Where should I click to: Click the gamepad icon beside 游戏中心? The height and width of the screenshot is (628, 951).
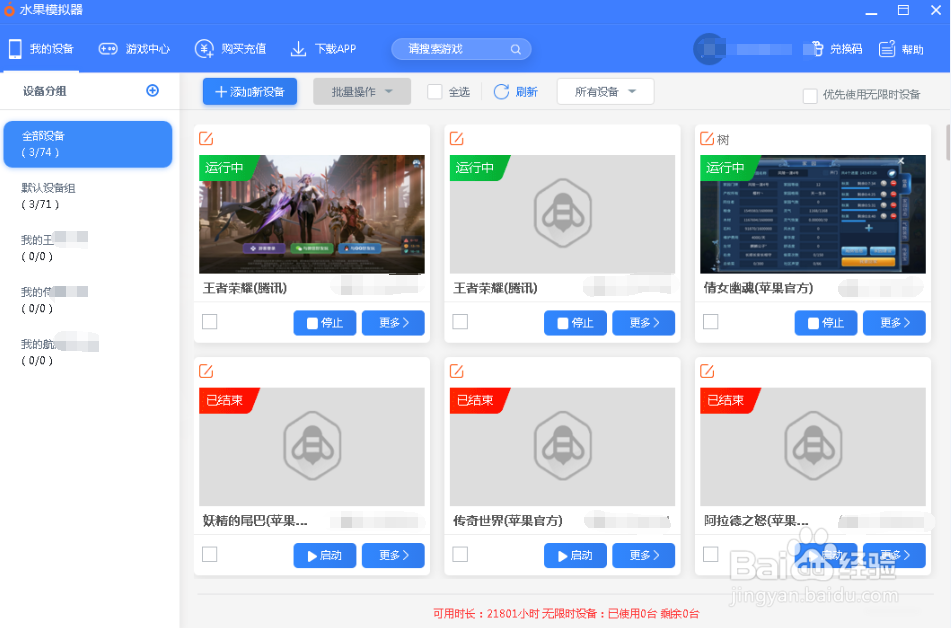[x=108, y=49]
